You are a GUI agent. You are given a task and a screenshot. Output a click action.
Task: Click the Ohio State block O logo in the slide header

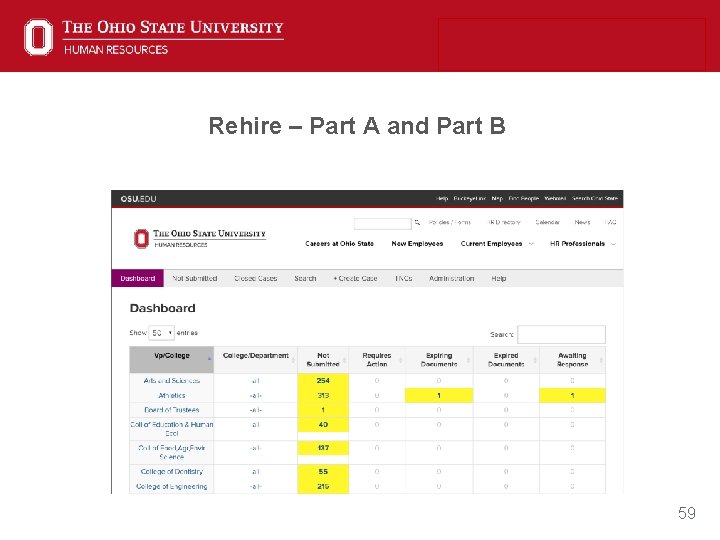(39, 37)
